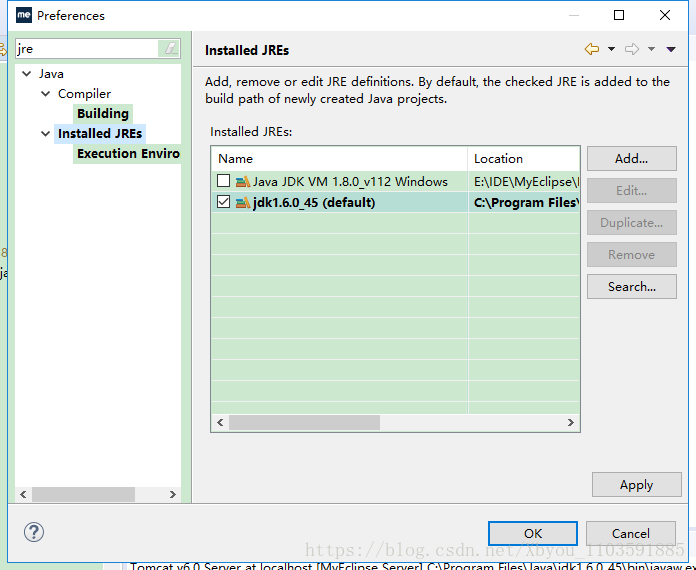Click the Remove button
The height and width of the screenshot is (570, 696).
[632, 254]
